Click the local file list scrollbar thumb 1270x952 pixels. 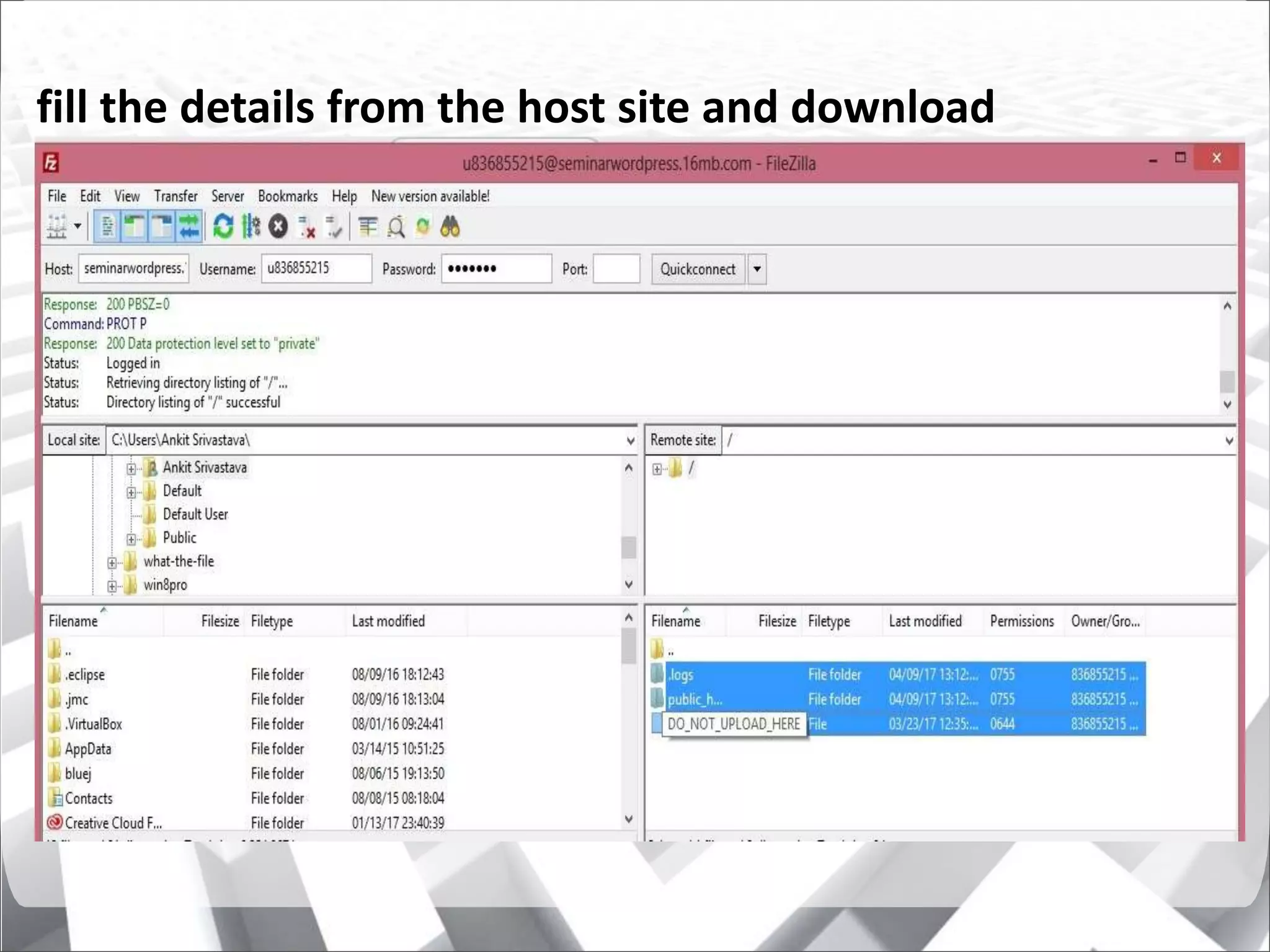click(628, 646)
